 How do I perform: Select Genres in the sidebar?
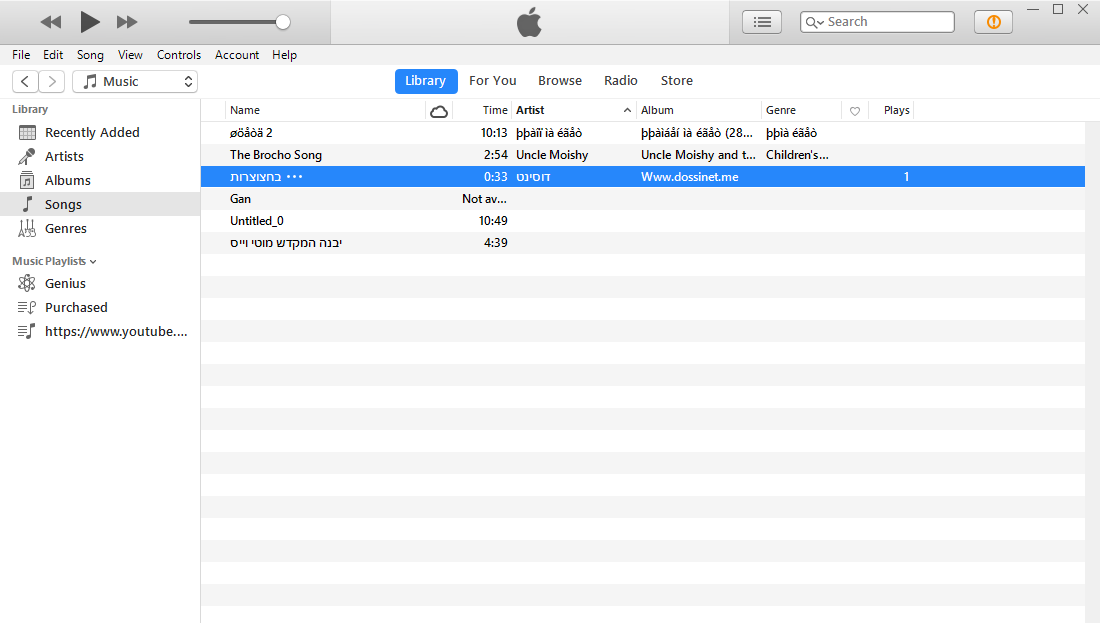pos(100,229)
